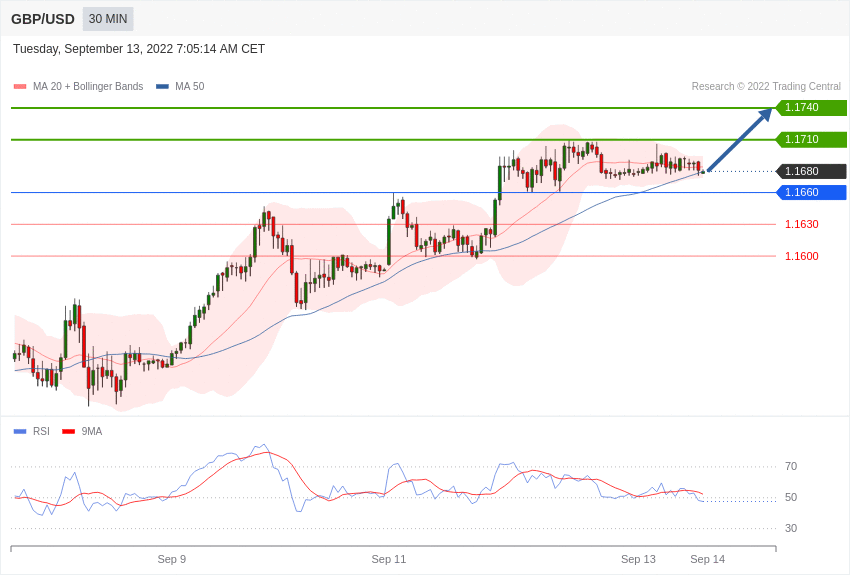Click the GBP/USD pair title
The width and height of the screenshot is (850, 576).
tap(43, 20)
